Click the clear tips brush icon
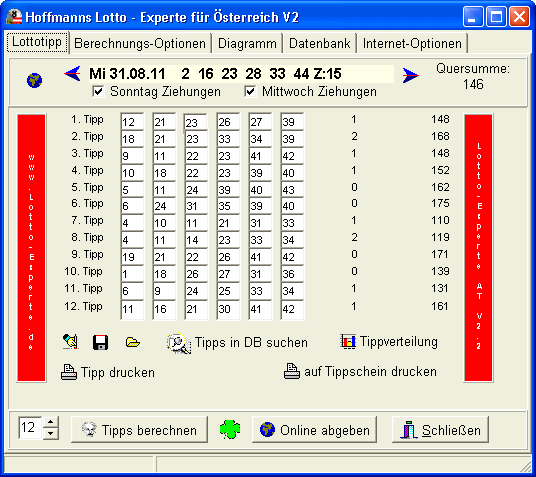This screenshot has height=477, width=536. [x=71, y=342]
